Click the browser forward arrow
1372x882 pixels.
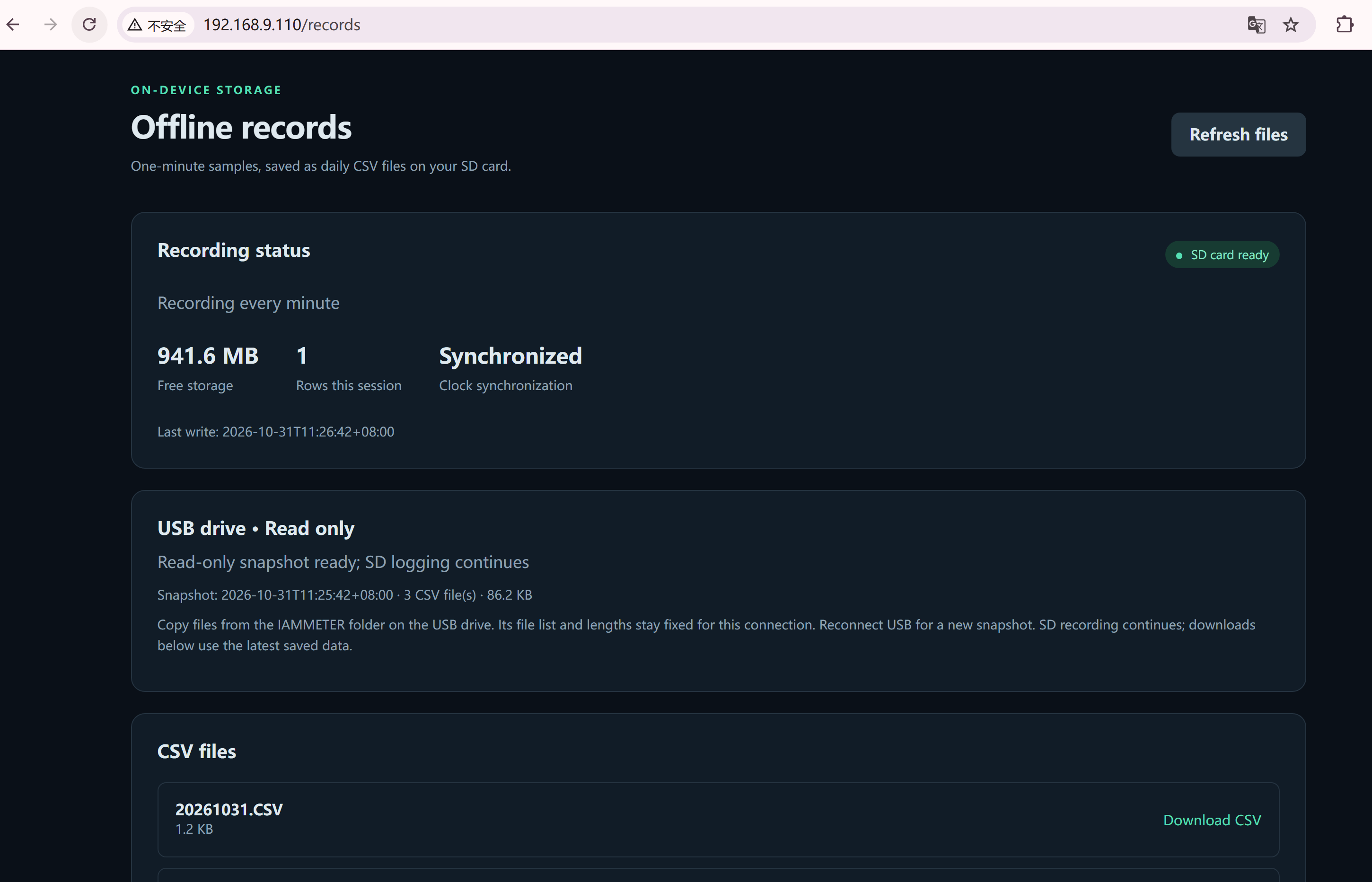51,25
